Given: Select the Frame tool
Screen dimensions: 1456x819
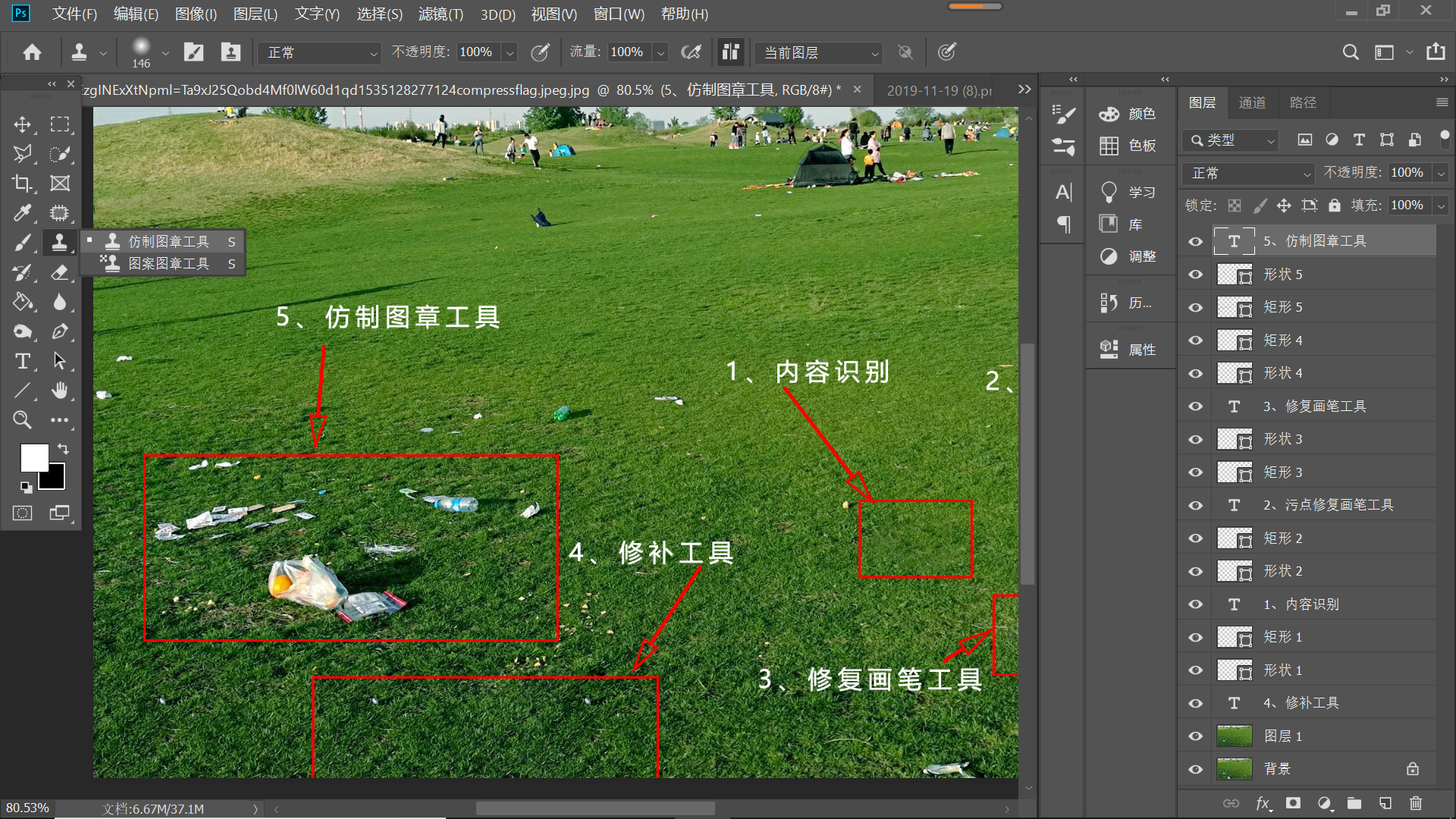Looking at the screenshot, I should point(60,184).
